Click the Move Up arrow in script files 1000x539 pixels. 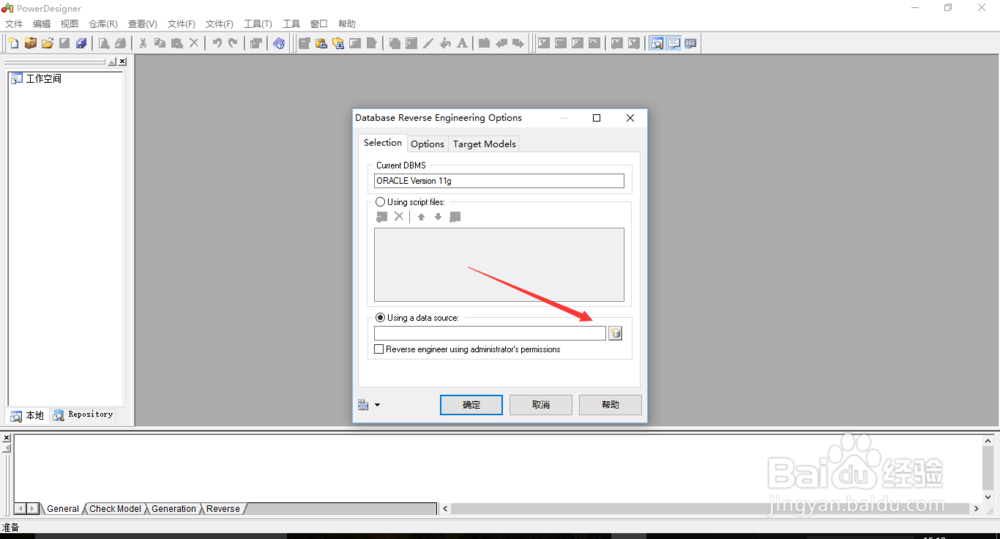pyautogui.click(x=421, y=217)
